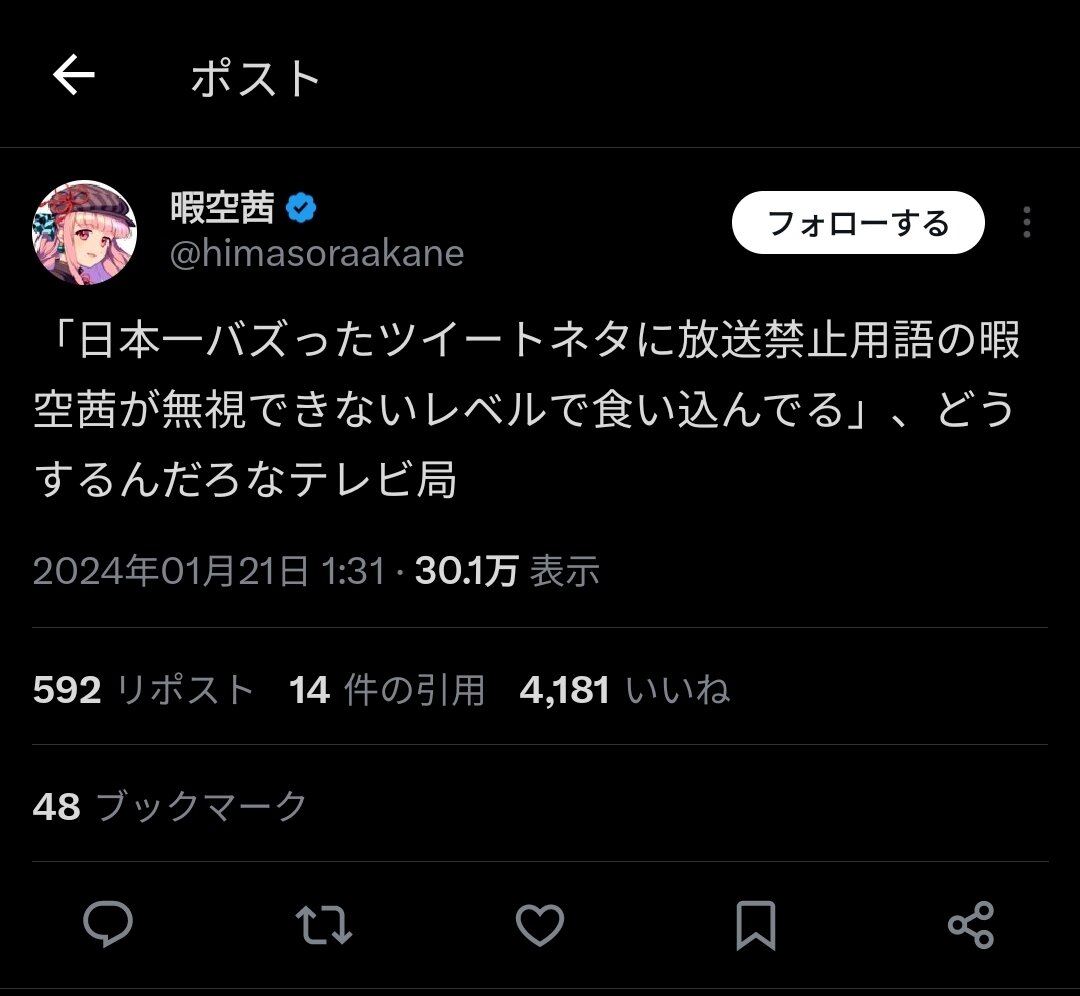Viewport: 1080px width, 996px height.
Task: Click the 48 ブックマーク count
Action: [169, 806]
